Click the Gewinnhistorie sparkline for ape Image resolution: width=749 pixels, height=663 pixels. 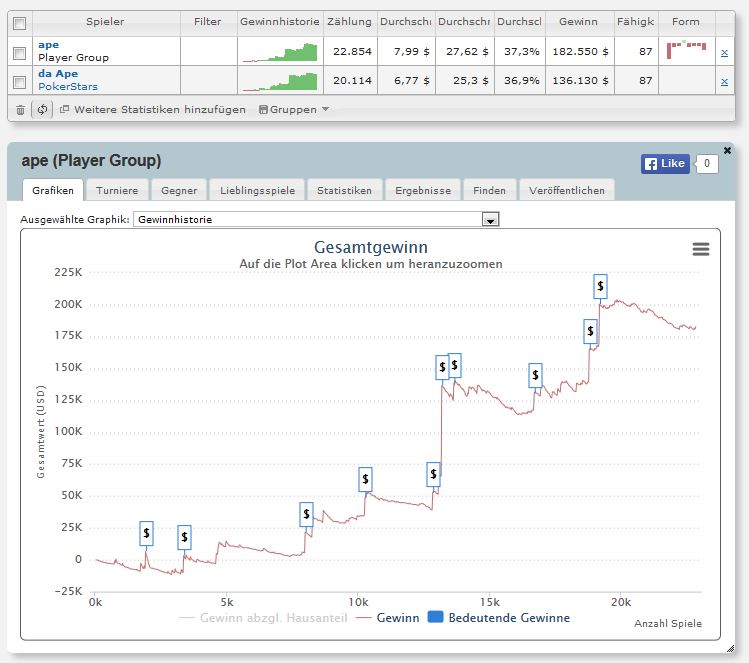click(280, 52)
